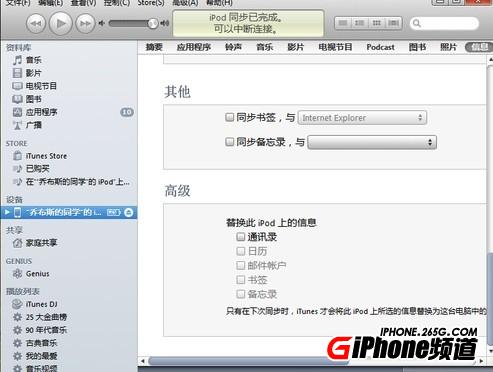Open the notes sync target dropdown
The height and width of the screenshot is (372, 493).
[372, 142]
